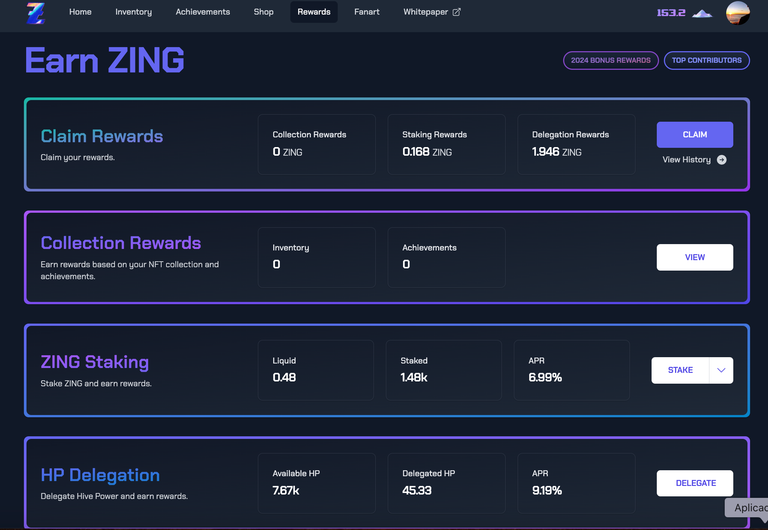
Task: Open View History link
Action: pyautogui.click(x=695, y=160)
